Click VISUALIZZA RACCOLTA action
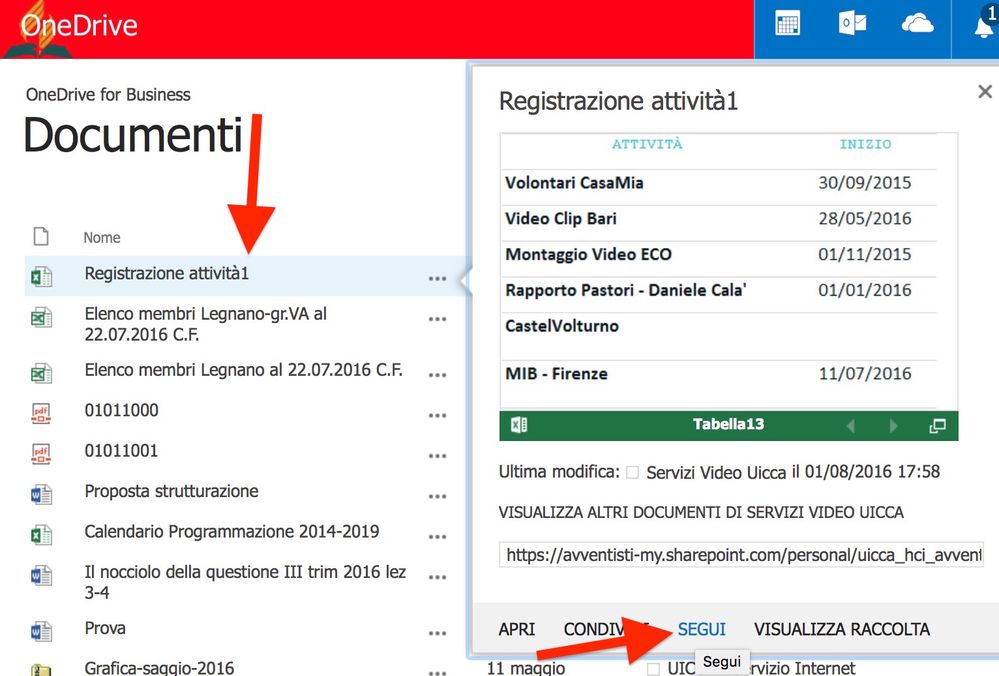The height and width of the screenshot is (676, 999). click(842, 629)
